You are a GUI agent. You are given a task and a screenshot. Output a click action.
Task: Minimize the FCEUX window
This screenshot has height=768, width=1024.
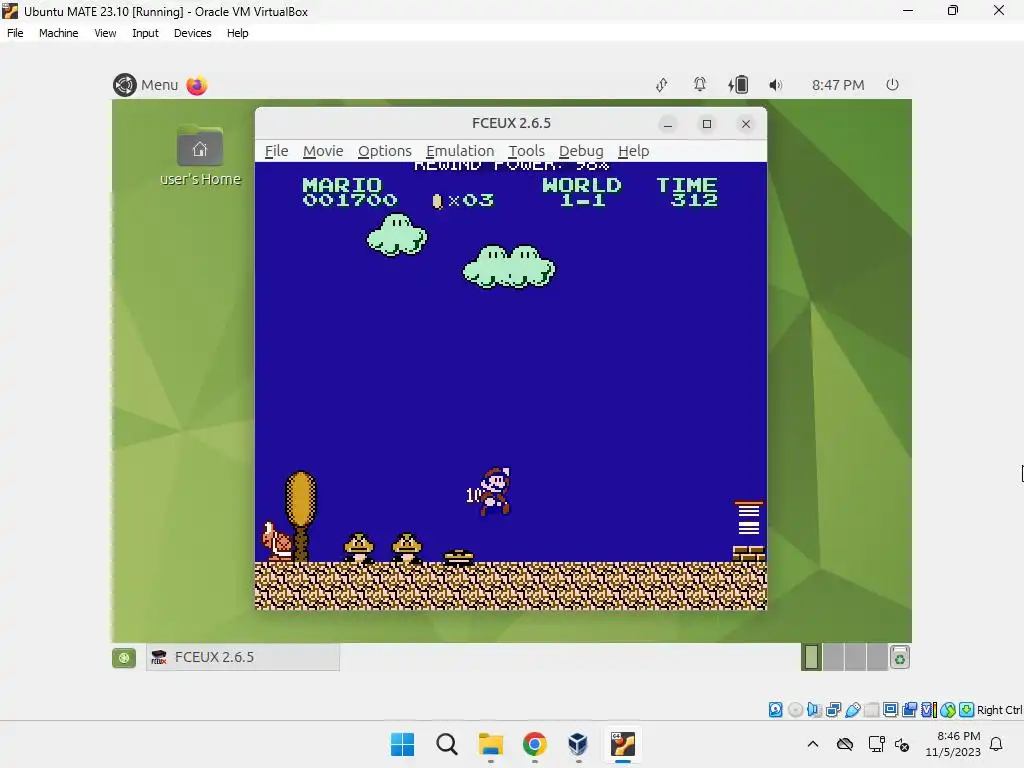coord(667,124)
